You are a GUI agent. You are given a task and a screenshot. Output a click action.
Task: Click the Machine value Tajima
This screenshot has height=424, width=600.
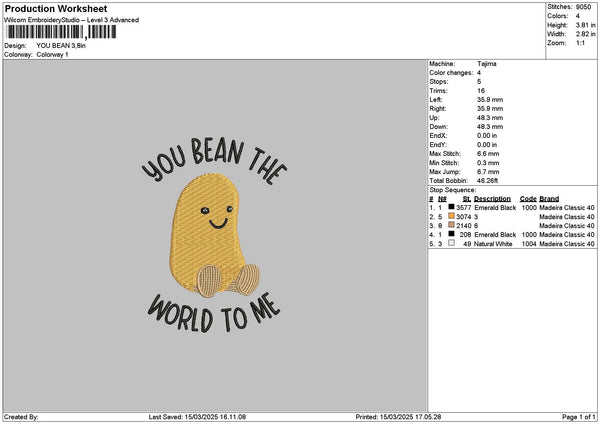(487, 63)
